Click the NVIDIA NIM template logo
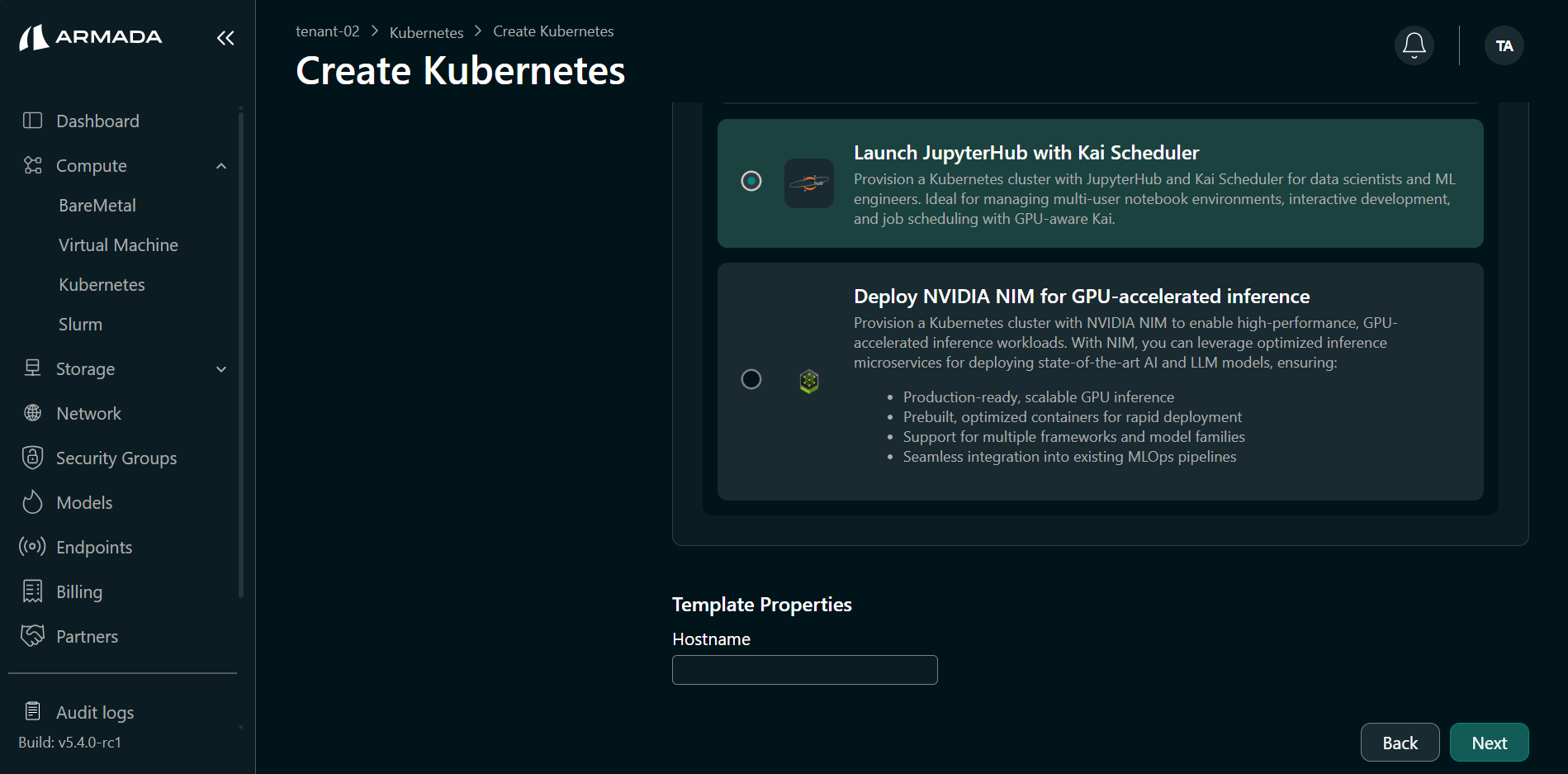 [x=809, y=381]
